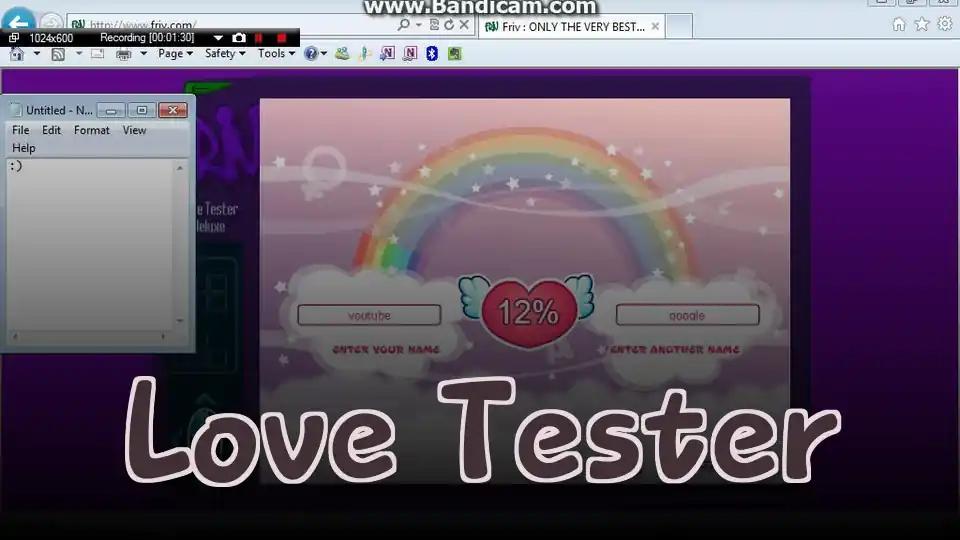
Task: Maximize the Untitled Notepad window
Action: click(141, 111)
